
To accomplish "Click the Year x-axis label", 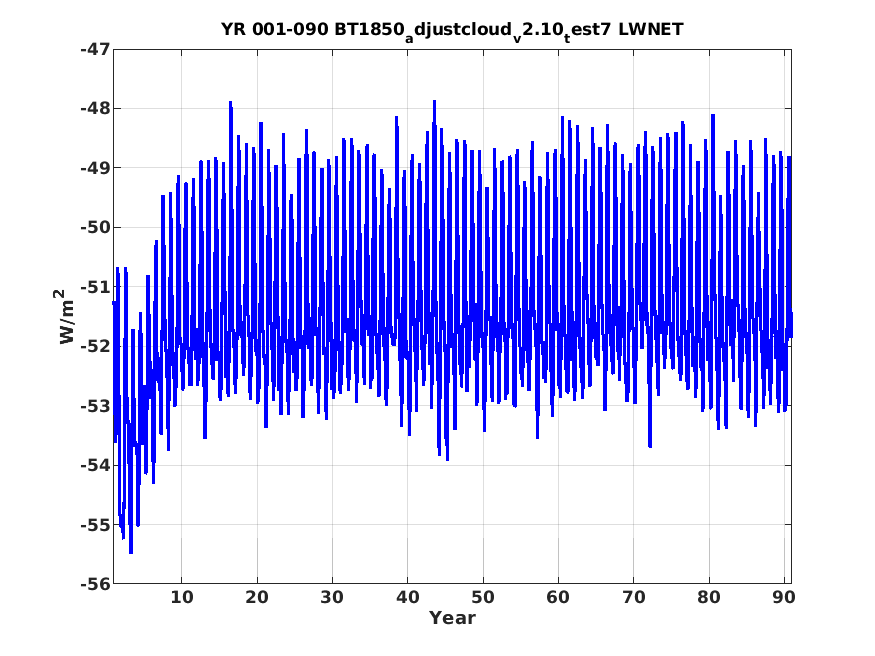I will (x=452, y=618).
